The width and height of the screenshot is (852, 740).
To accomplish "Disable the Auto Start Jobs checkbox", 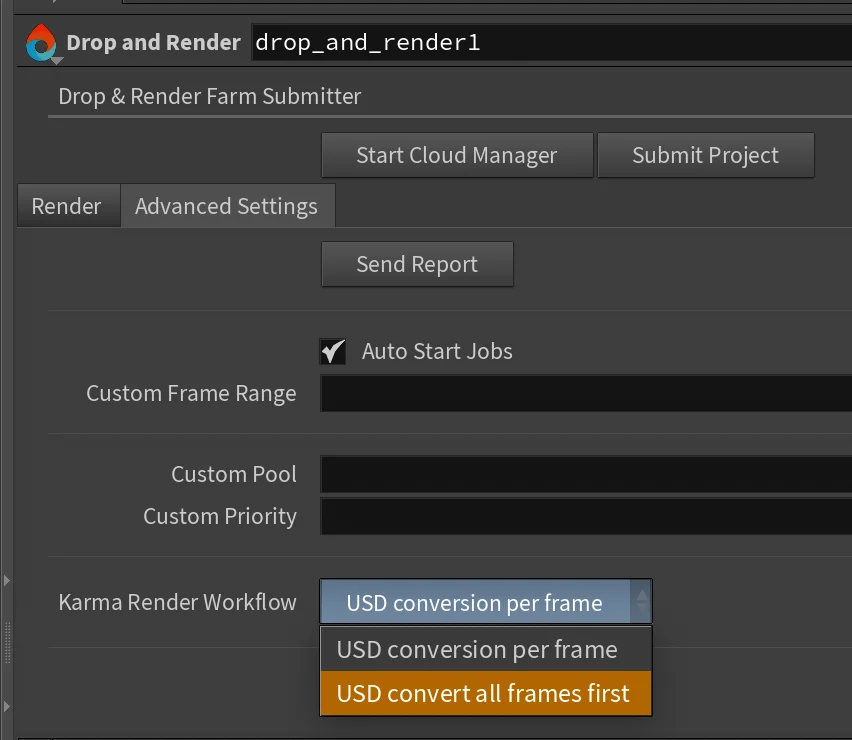I will (333, 351).
